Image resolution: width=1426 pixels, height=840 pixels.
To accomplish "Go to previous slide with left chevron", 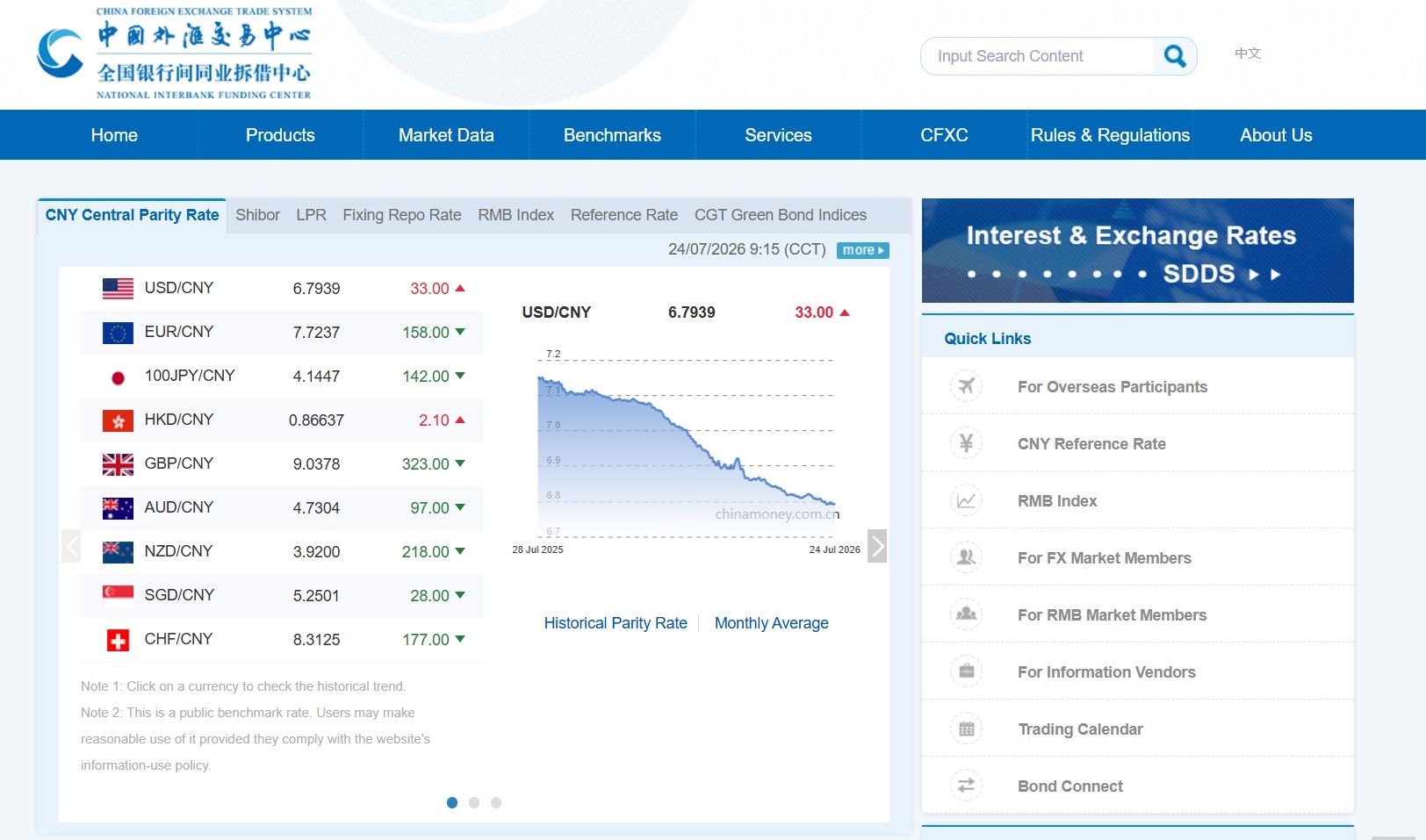I will pos(71,546).
